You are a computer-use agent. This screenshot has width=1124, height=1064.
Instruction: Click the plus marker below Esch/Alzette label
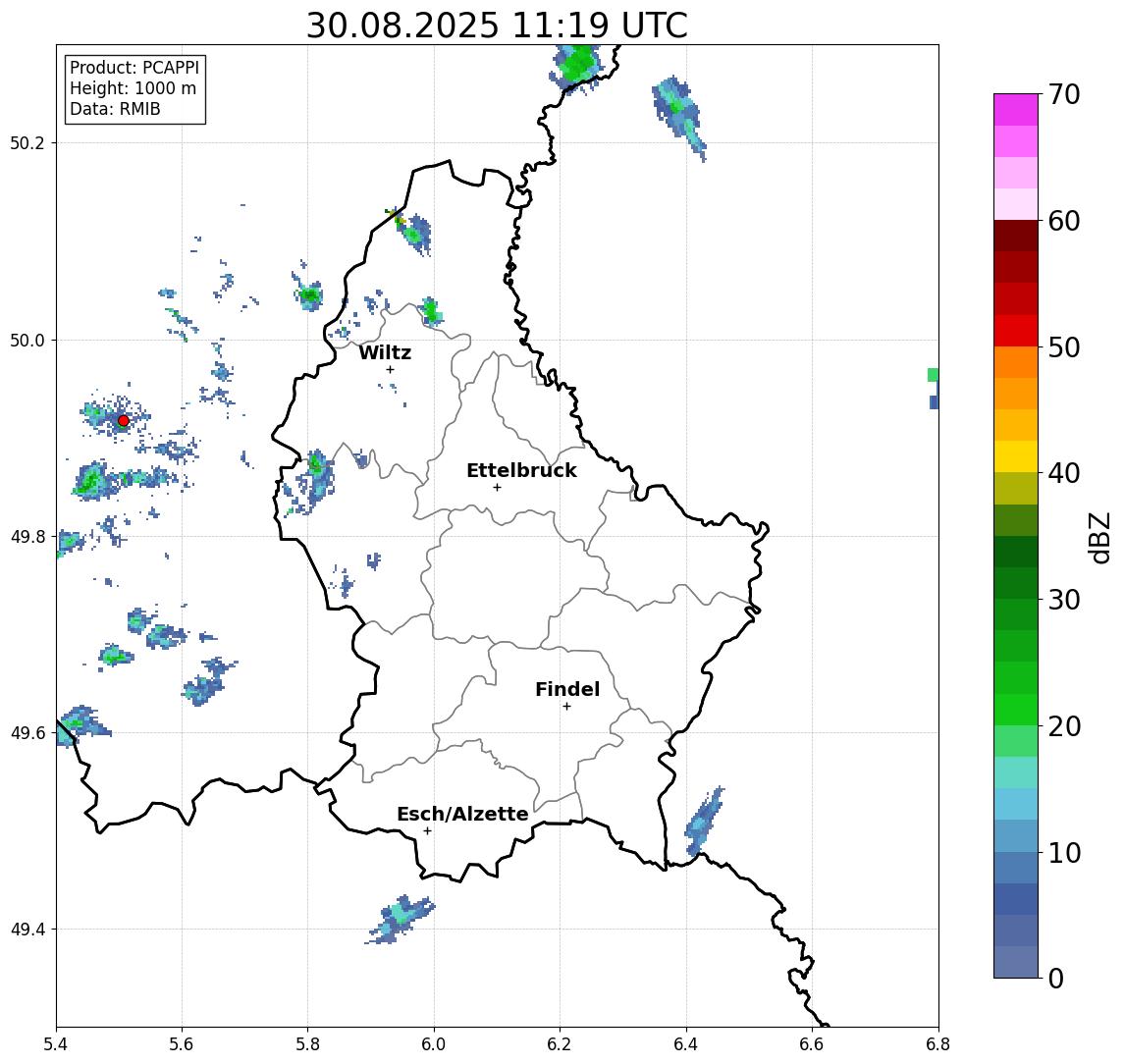tap(427, 831)
